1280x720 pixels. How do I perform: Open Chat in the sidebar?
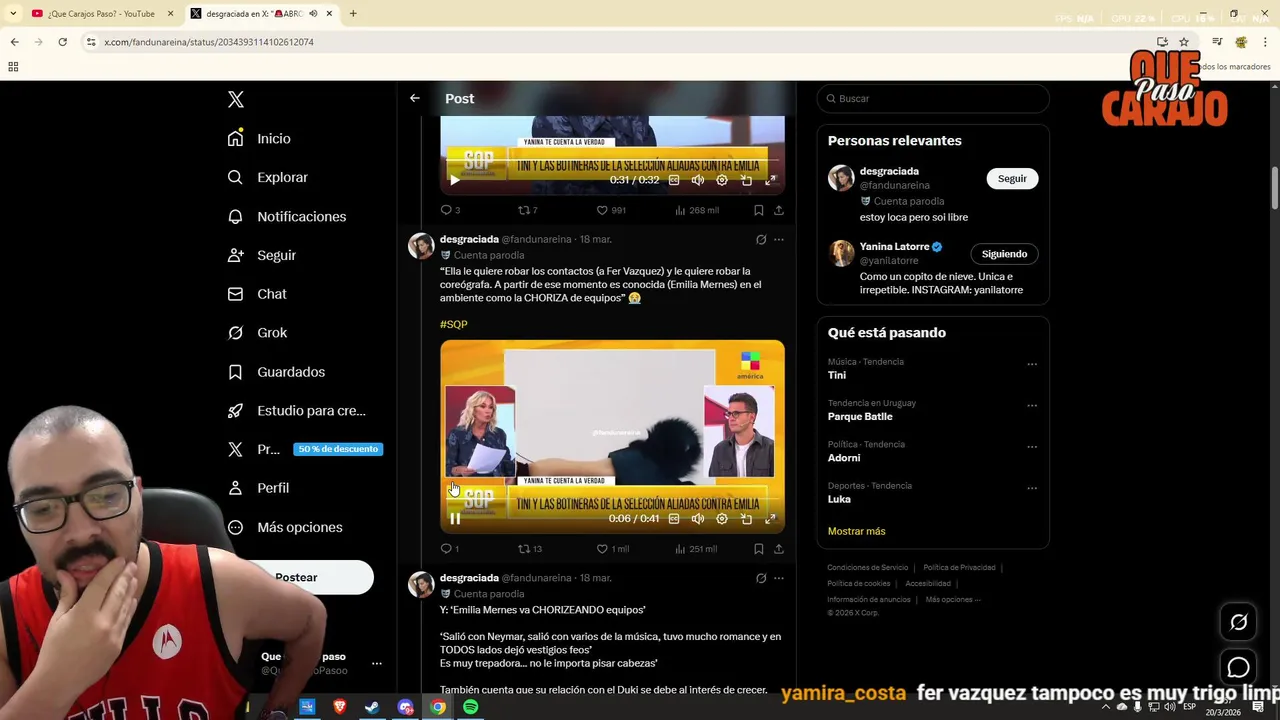click(256, 294)
